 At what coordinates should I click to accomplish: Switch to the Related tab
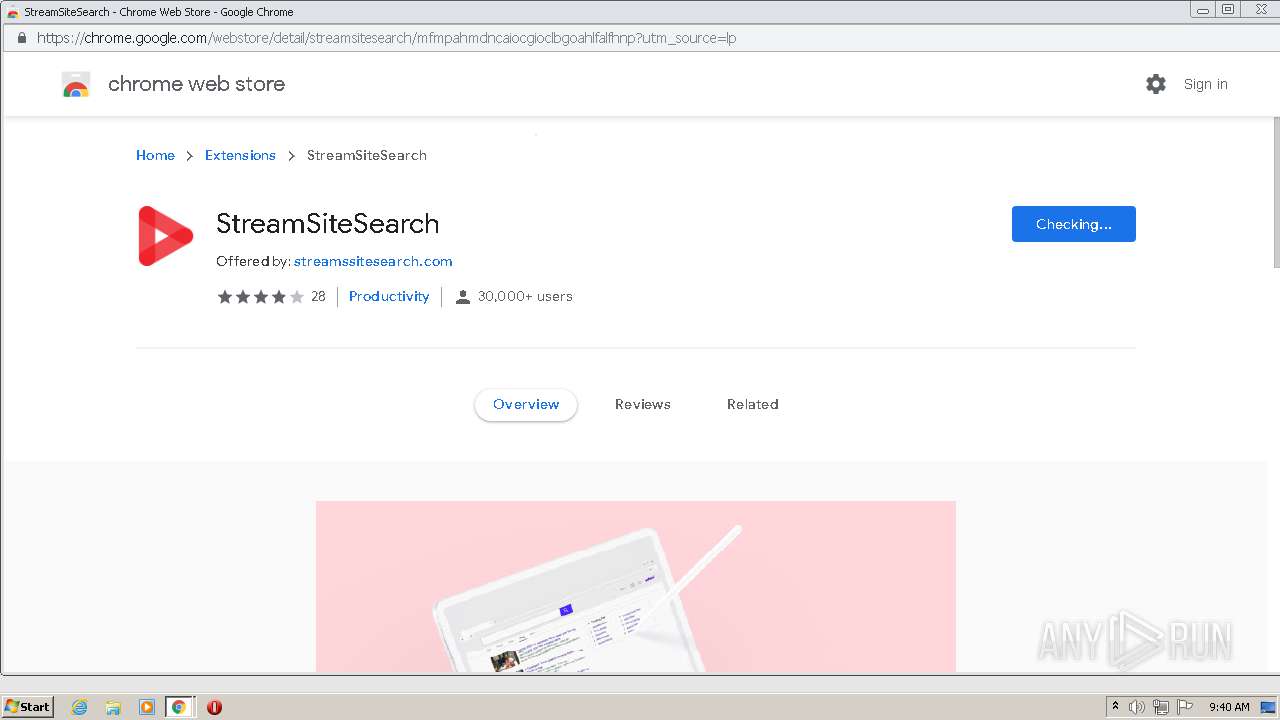[753, 405]
